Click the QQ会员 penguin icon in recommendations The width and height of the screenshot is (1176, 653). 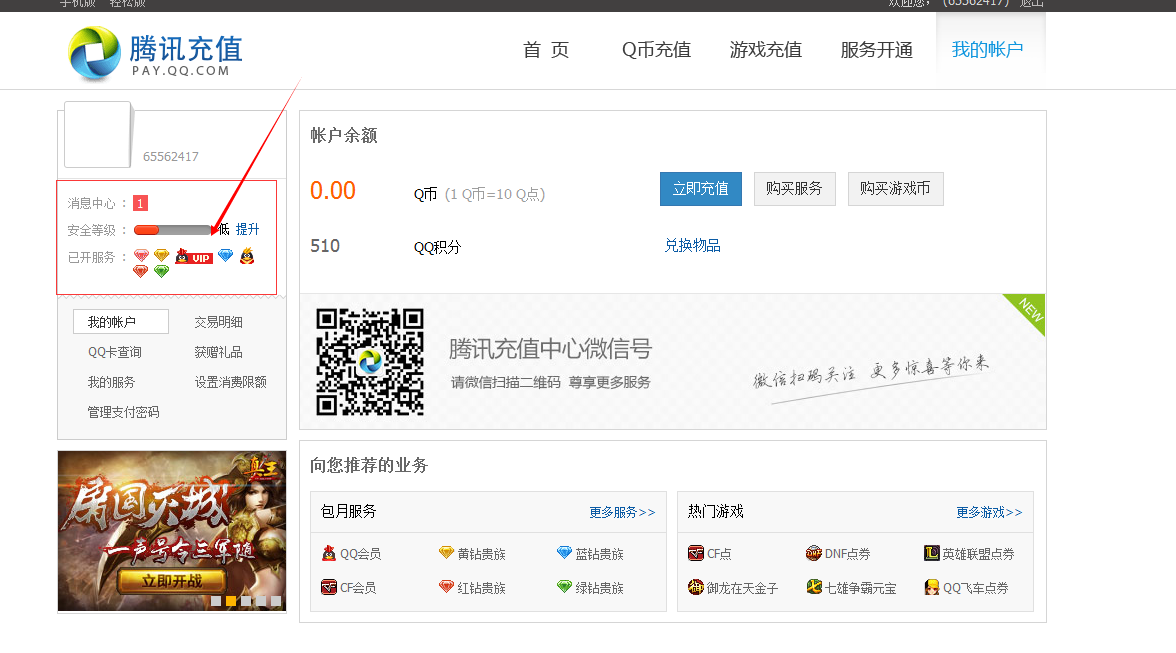[x=328, y=553]
